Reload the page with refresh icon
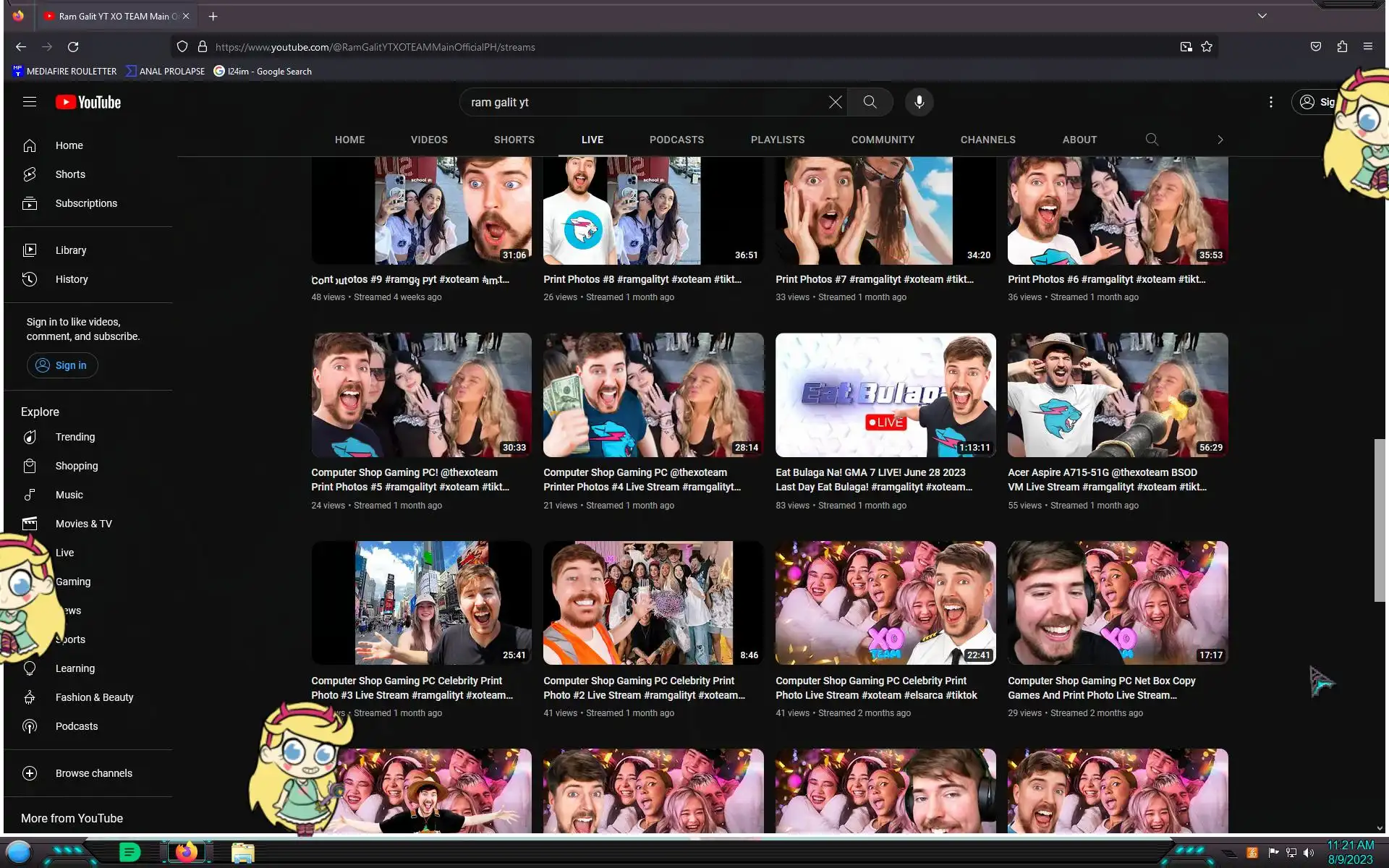1389x868 pixels. pyautogui.click(x=73, y=47)
